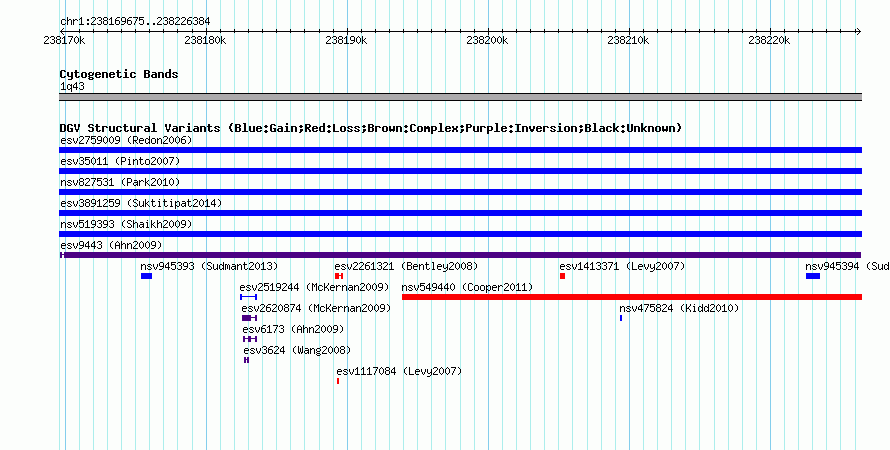890x450 pixels.
Task: Click the esv35011 (Pinto2007) blue bar
Action: coord(460,171)
